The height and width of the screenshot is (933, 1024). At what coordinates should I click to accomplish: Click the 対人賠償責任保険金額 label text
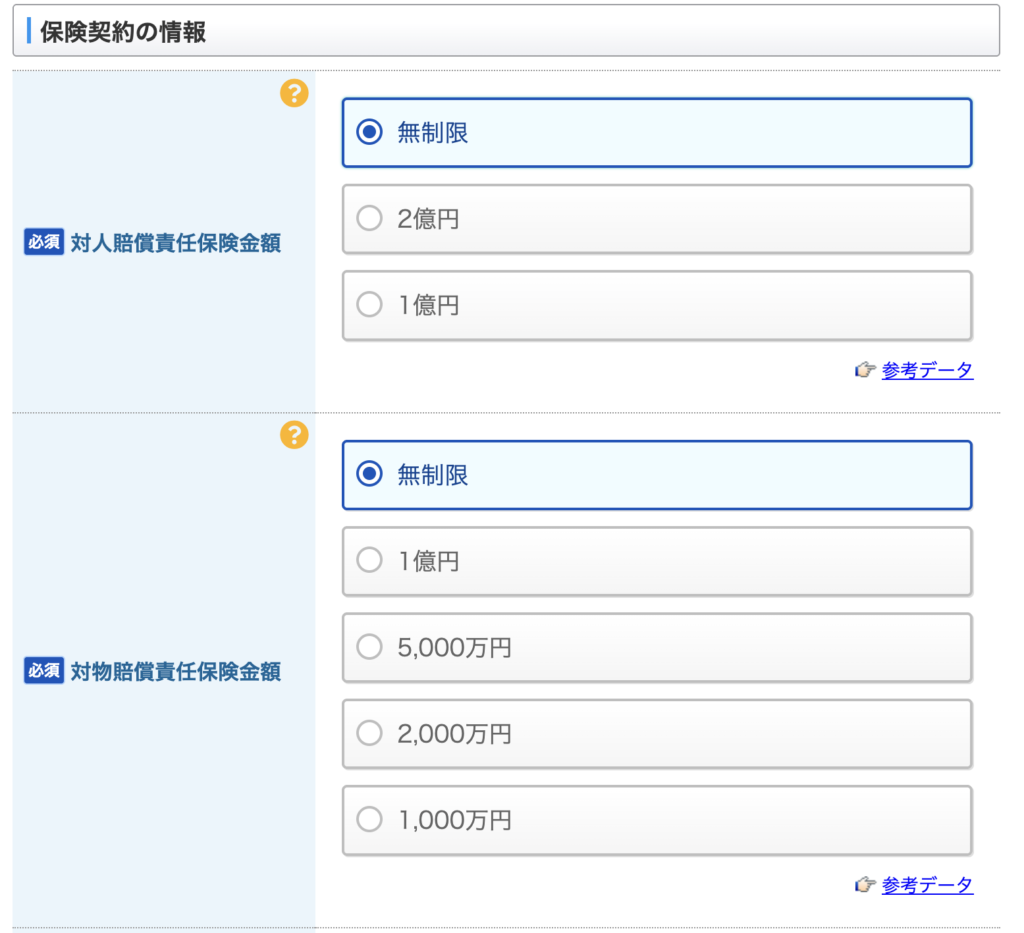pyautogui.click(x=176, y=243)
